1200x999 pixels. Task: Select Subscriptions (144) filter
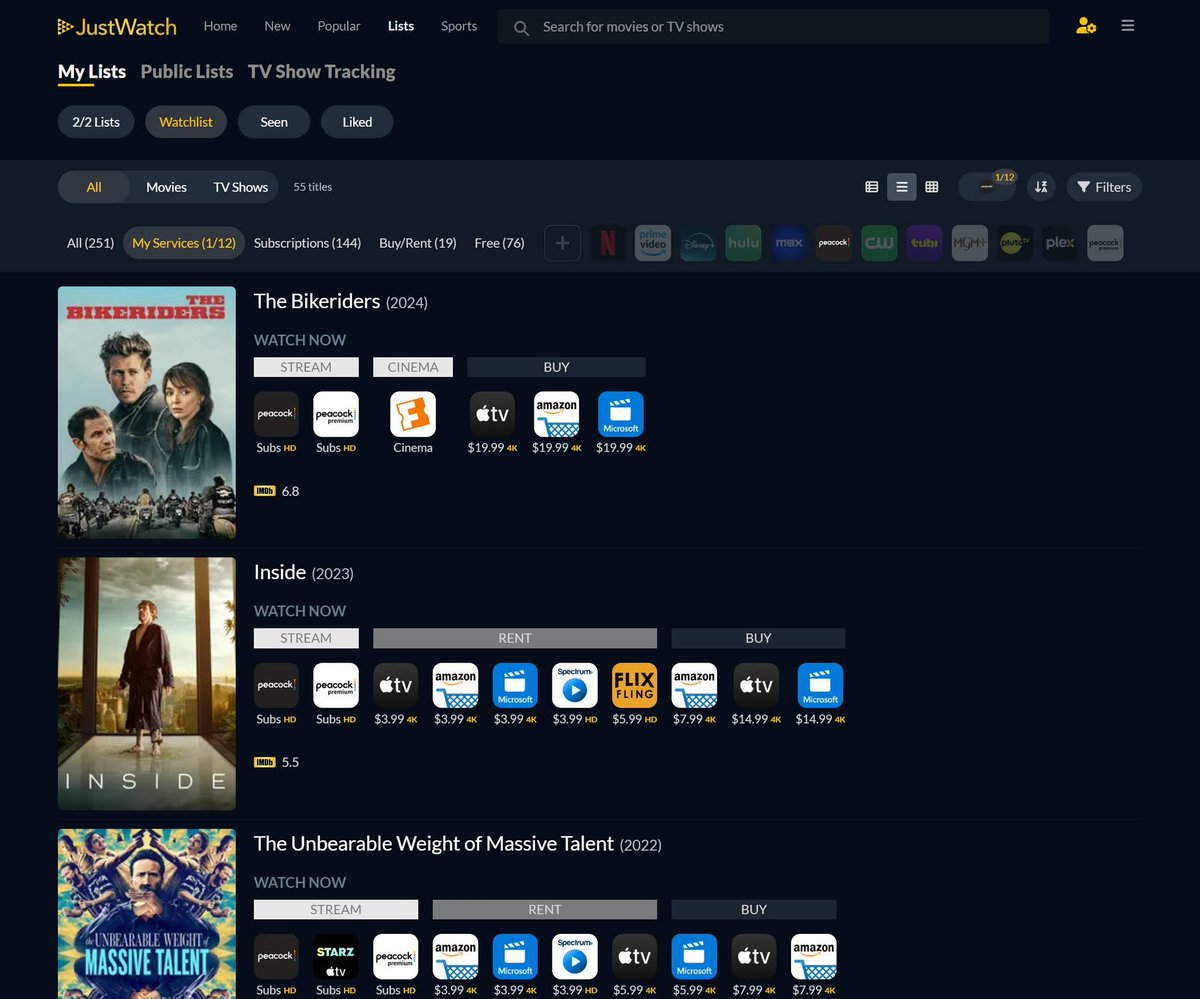[307, 243]
